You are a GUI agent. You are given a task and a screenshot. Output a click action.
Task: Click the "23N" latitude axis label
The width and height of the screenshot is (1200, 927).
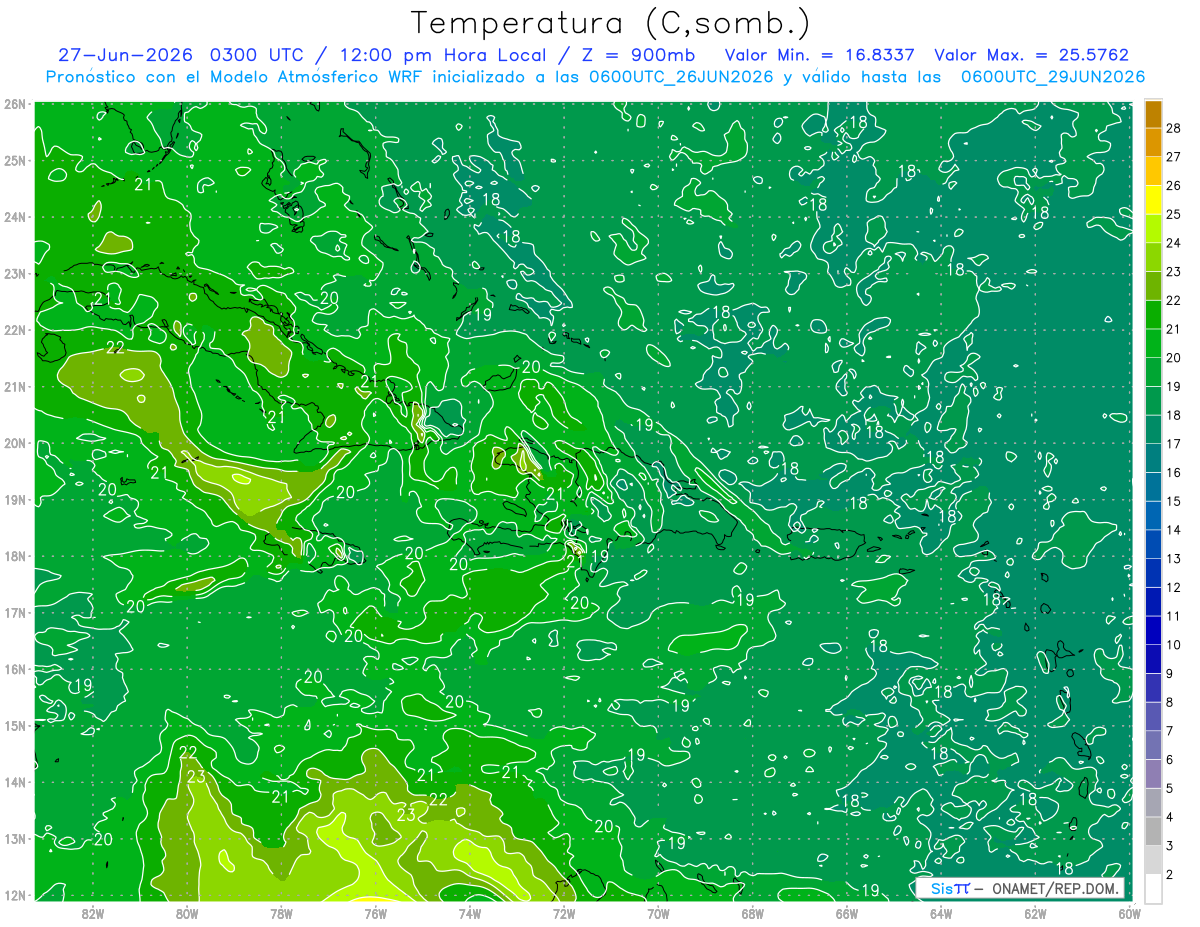tap(14, 273)
